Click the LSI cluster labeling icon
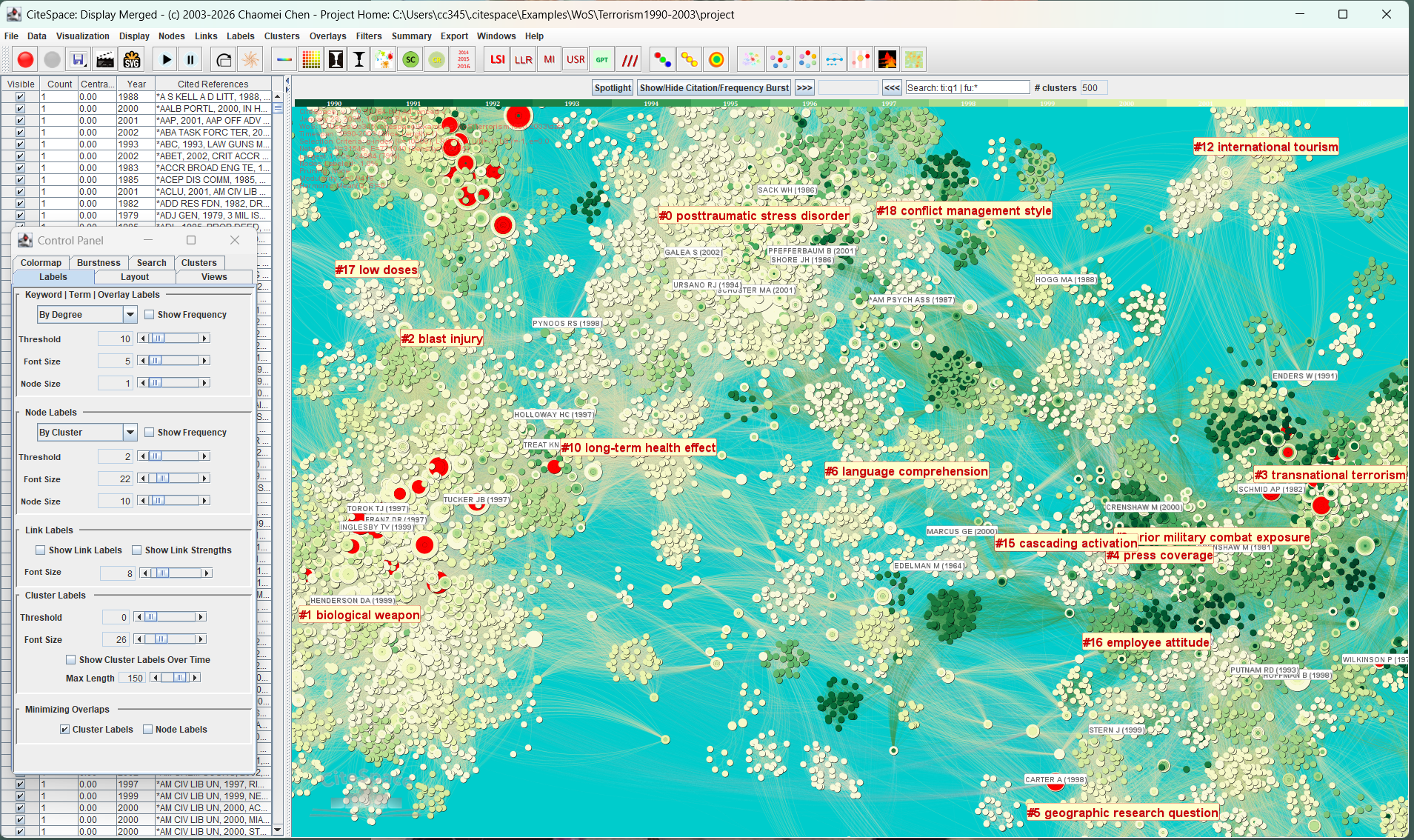Viewport: 1414px width, 840px height. [498, 60]
